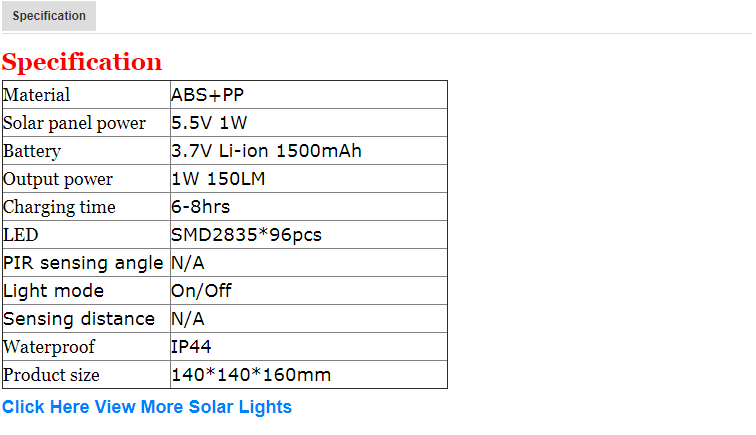Select the Solar panel power label
Image resolution: width=756 pixels, height=435 pixels.
click(74, 123)
